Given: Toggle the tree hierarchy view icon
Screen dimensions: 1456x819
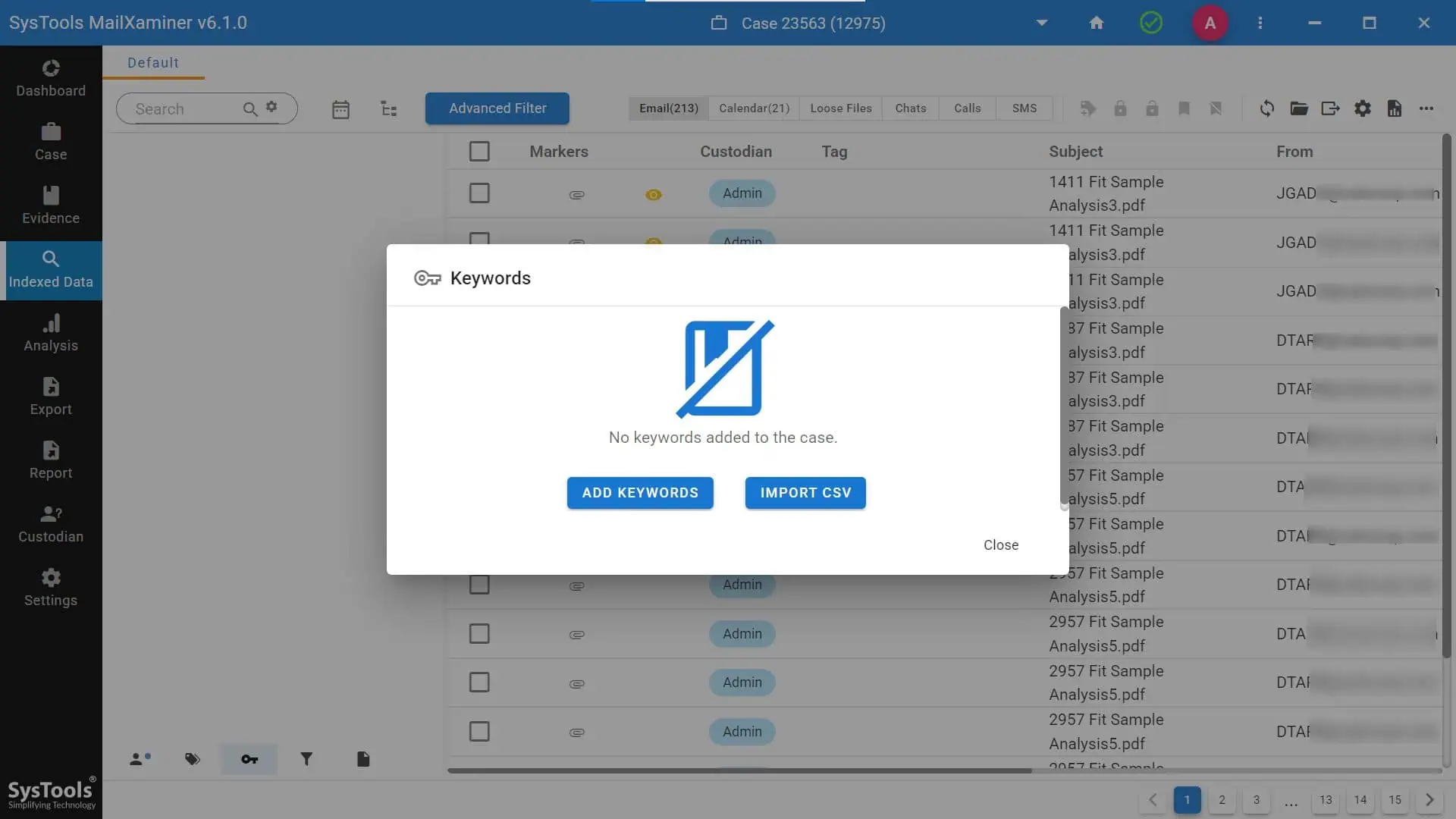Looking at the screenshot, I should (388, 109).
